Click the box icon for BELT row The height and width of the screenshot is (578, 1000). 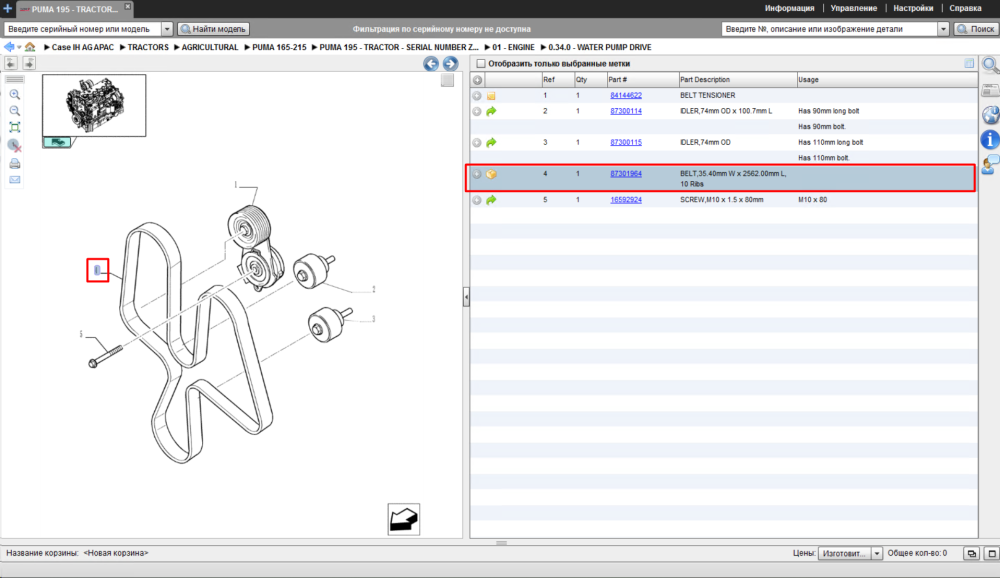491,174
